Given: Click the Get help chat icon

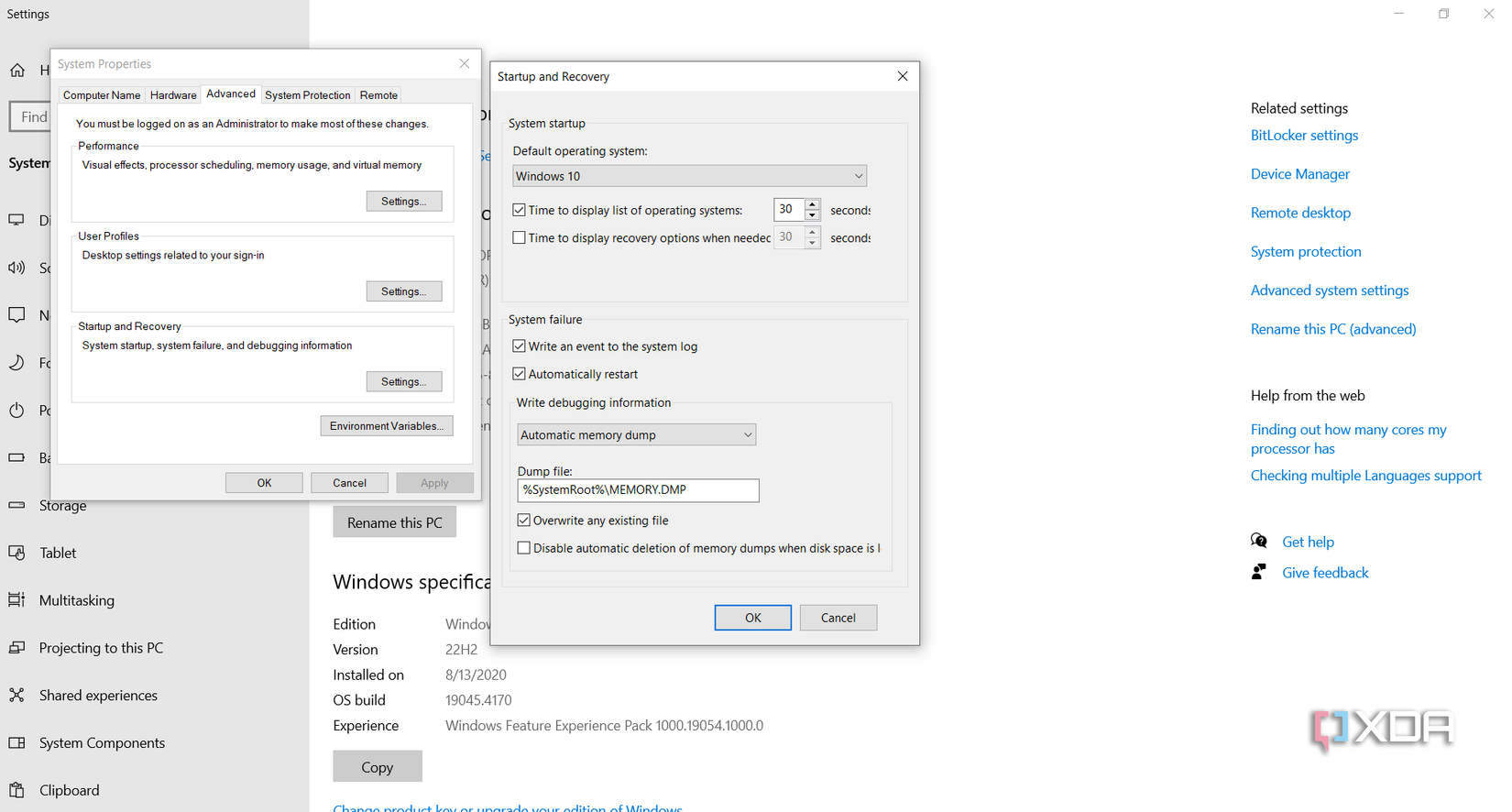Looking at the screenshot, I should 1259,541.
